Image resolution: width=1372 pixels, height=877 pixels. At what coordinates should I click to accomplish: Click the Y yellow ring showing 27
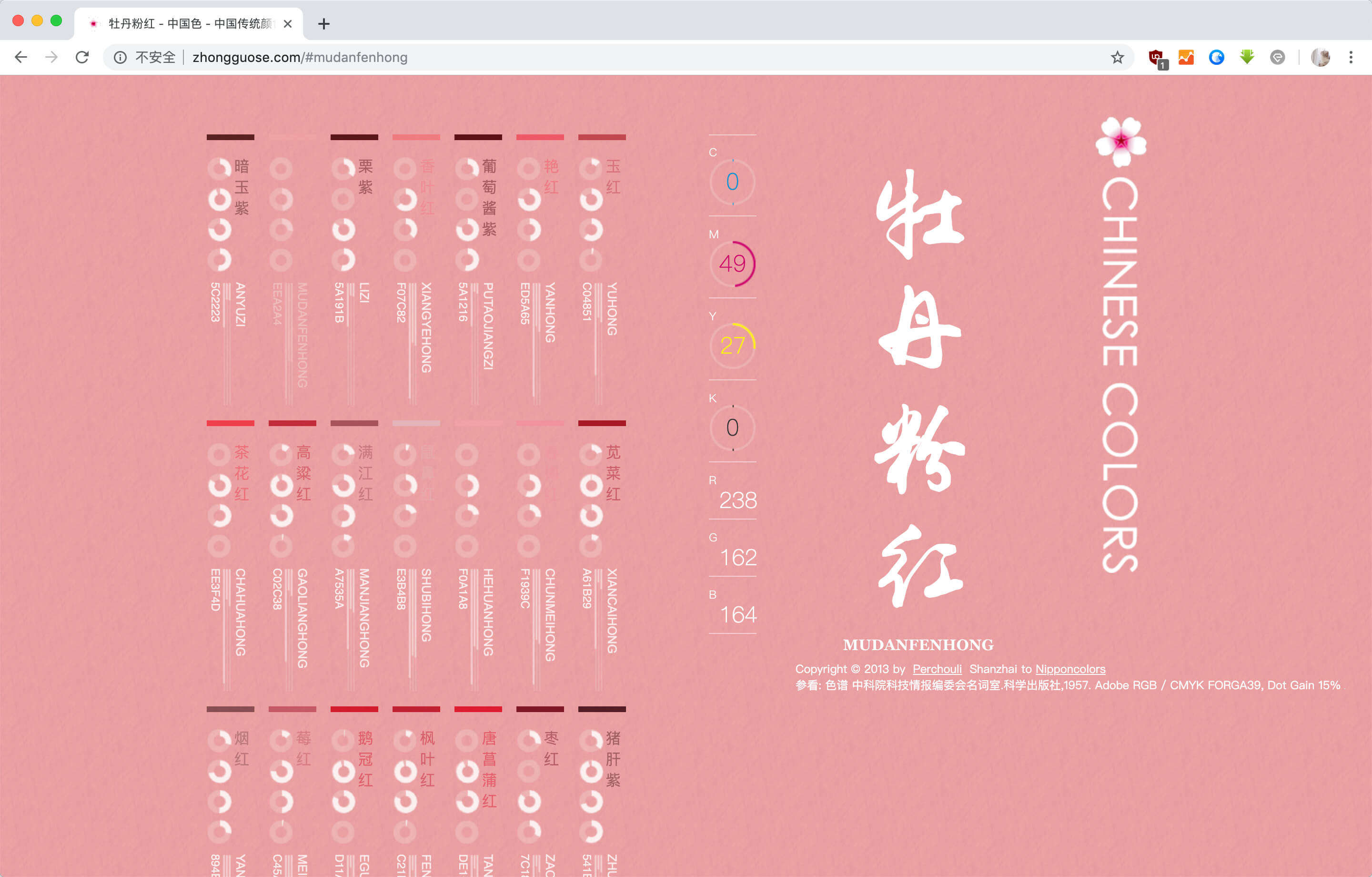point(732,346)
